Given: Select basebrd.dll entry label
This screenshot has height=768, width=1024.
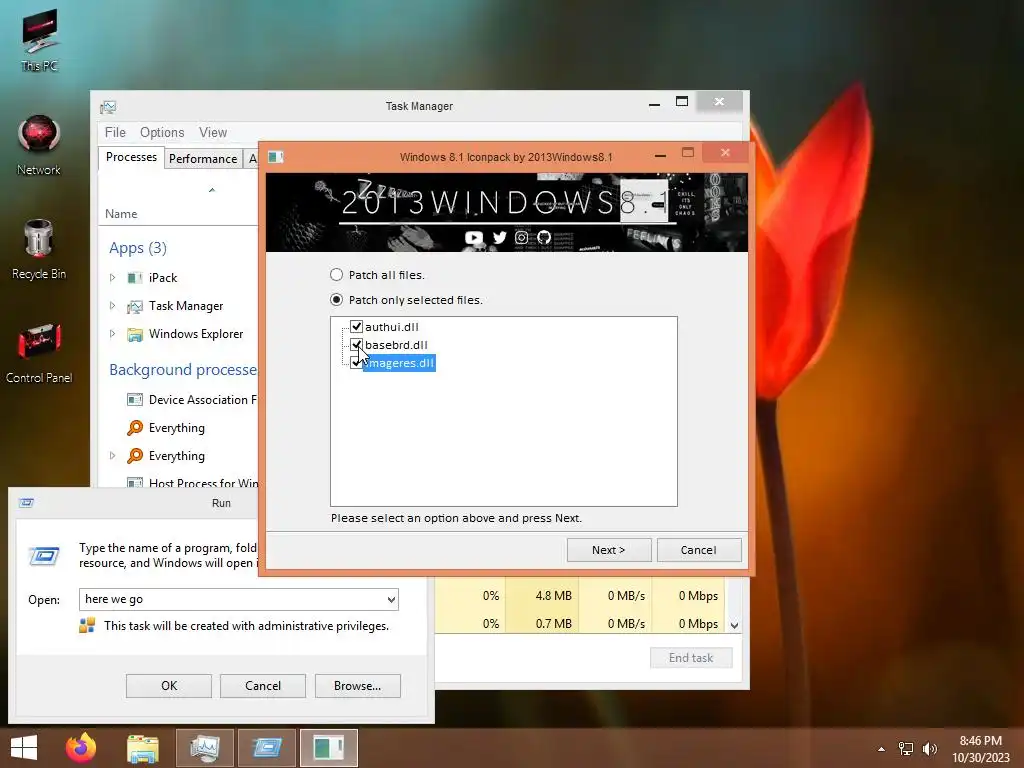Looking at the screenshot, I should coord(396,345).
